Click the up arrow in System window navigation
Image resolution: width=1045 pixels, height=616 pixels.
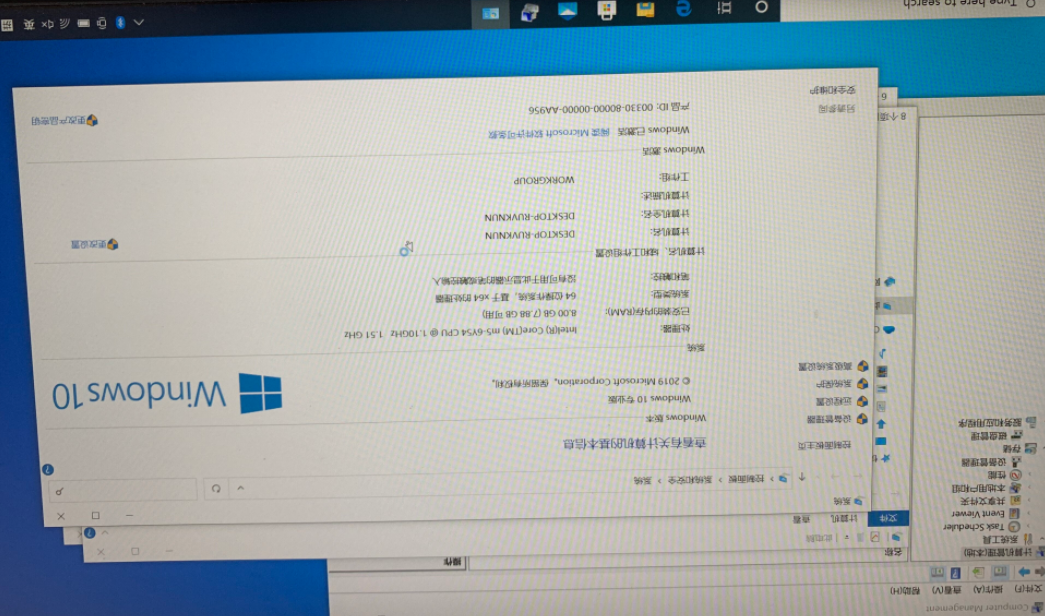pos(802,477)
